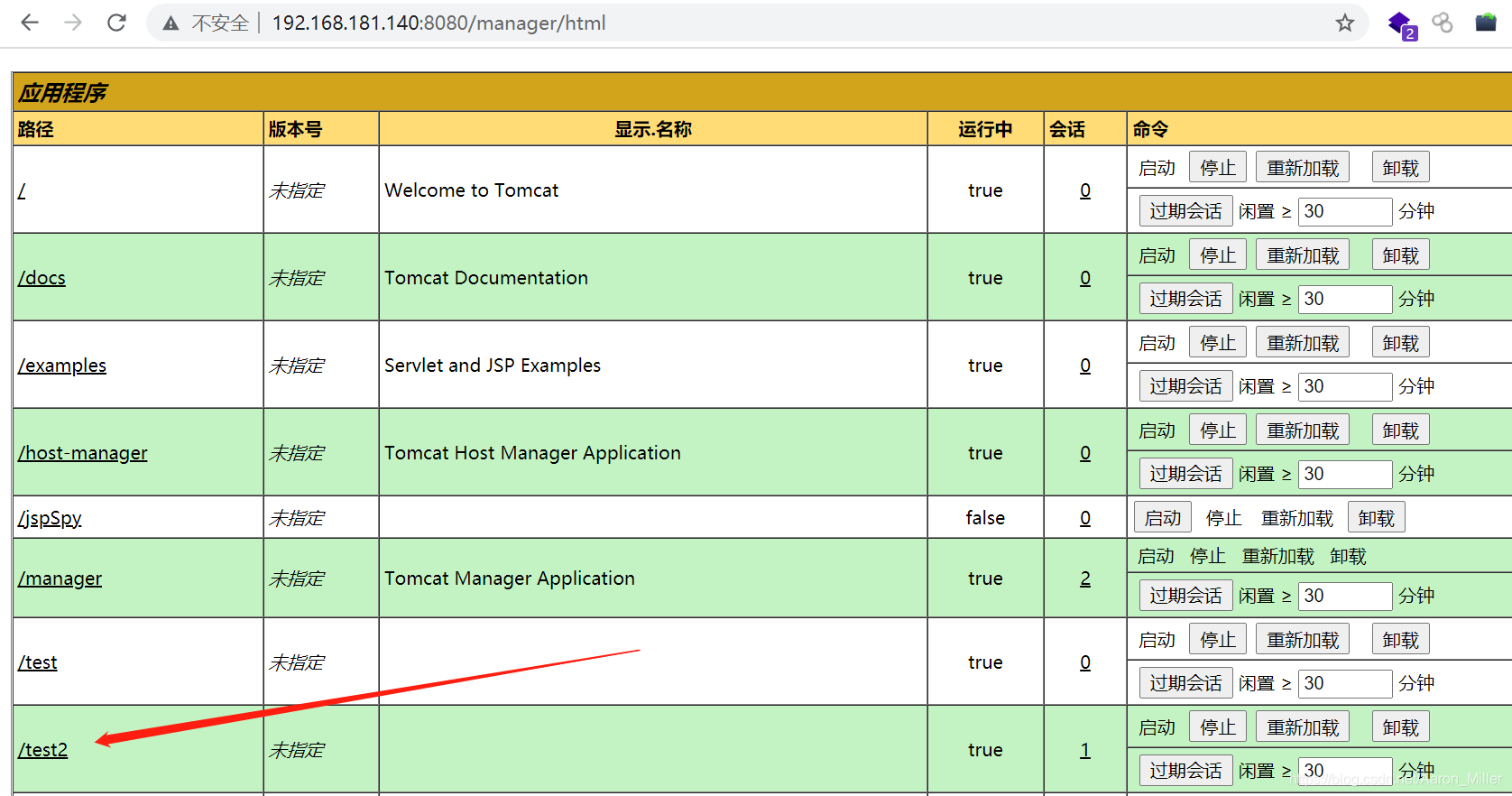
Task: Expire sessions for /test2 application
Action: coord(1185,771)
